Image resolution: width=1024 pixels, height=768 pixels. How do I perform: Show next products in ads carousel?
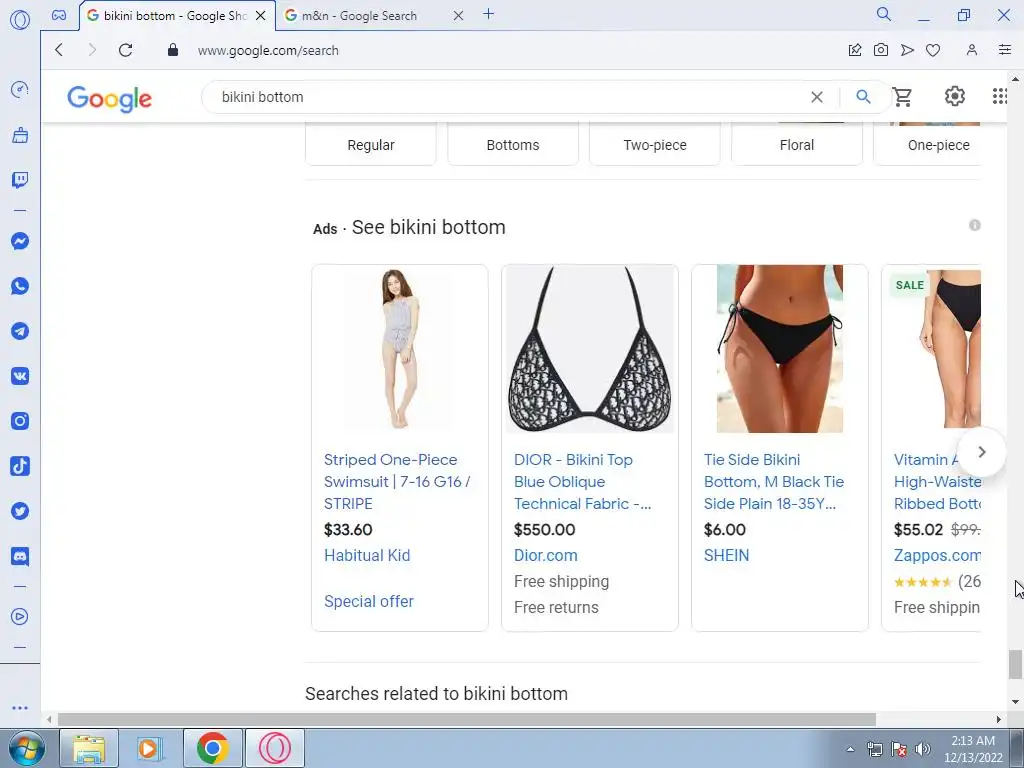(x=982, y=452)
